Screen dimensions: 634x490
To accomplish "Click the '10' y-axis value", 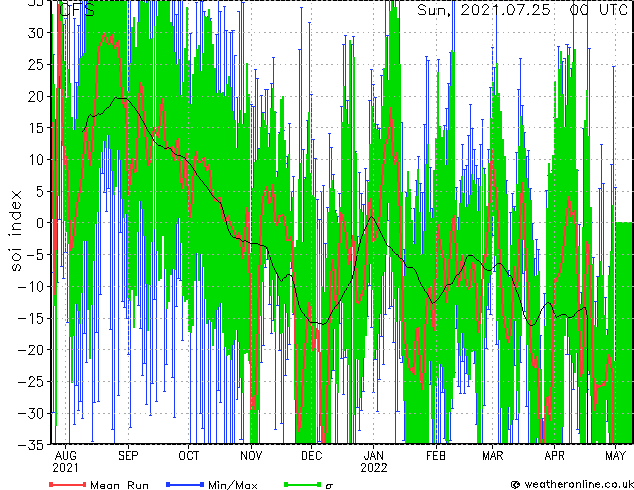I will pyautogui.click(x=35, y=159).
